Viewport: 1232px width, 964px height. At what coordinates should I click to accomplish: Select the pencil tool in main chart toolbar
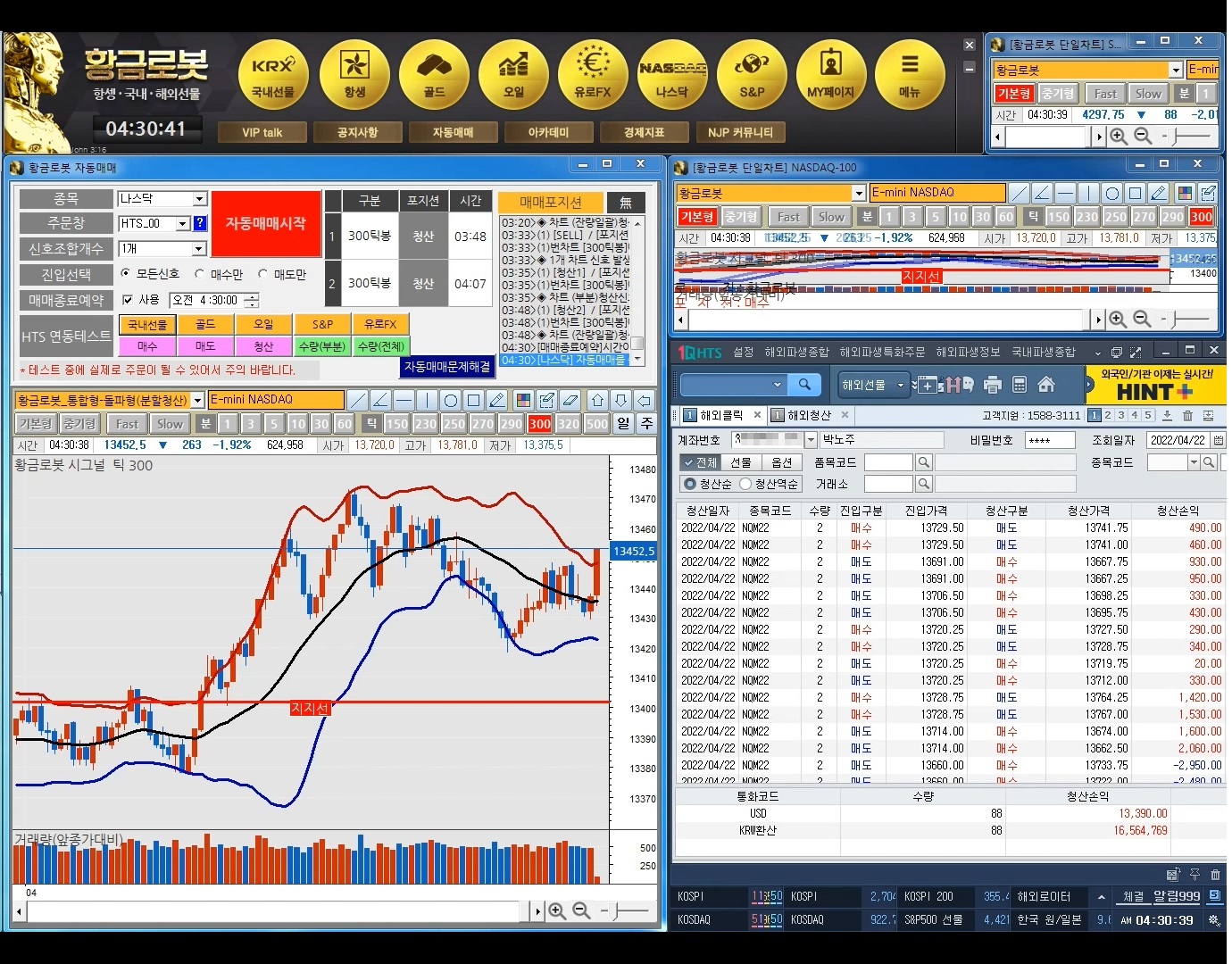pos(497,400)
